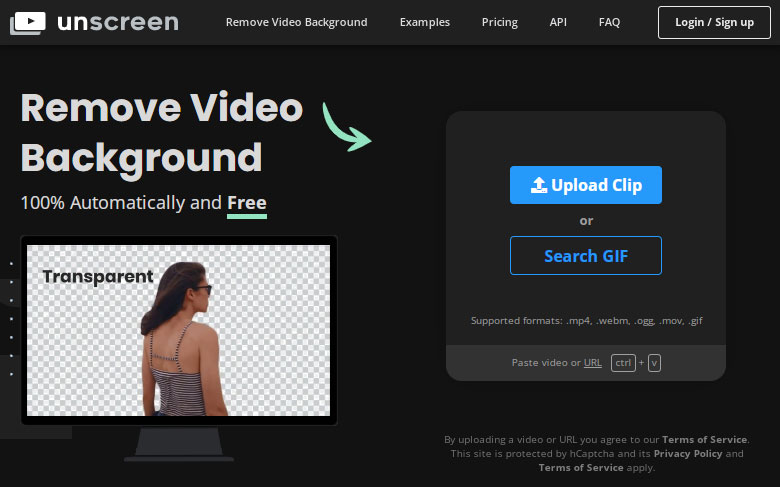Click the Login / Sign up button
The width and height of the screenshot is (780, 487).
(714, 22)
